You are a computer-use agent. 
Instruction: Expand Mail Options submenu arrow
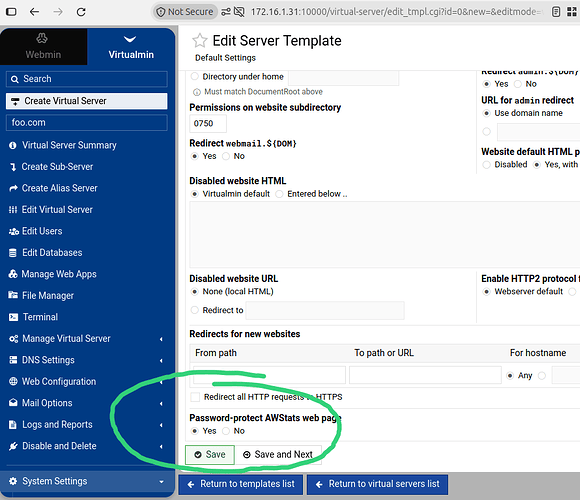coord(161,403)
